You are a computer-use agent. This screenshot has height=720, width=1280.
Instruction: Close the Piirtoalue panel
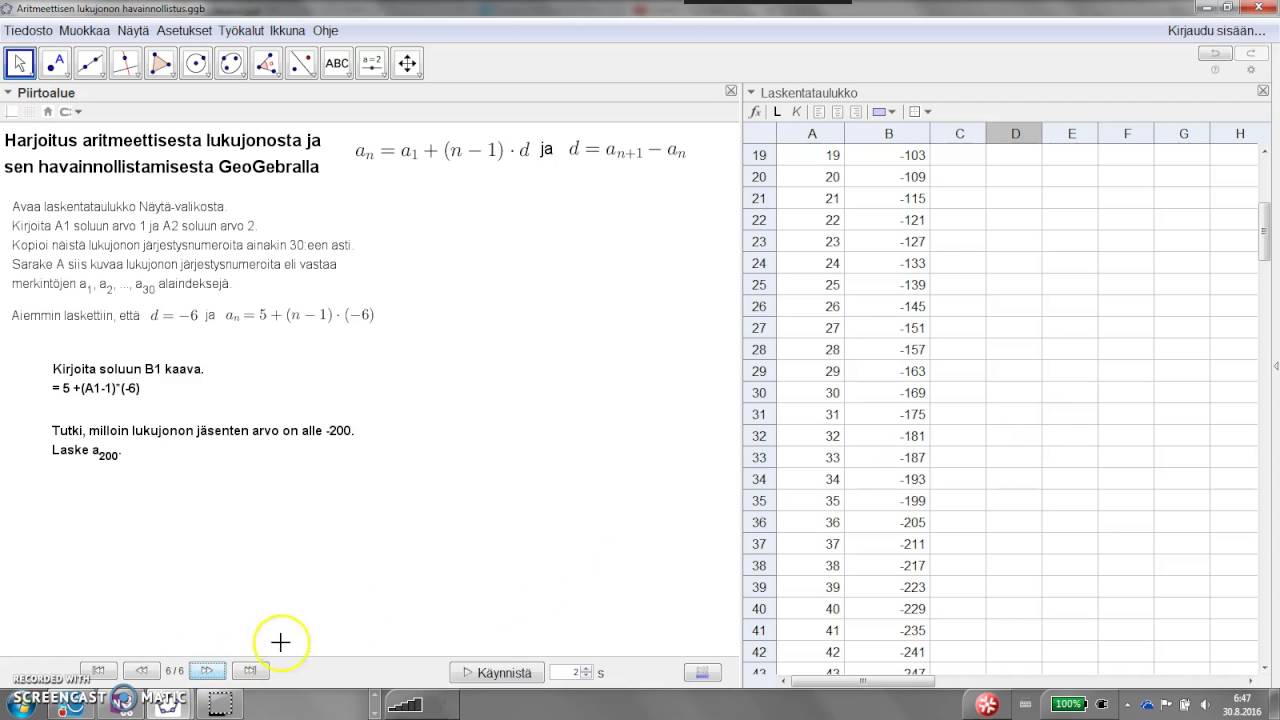pyautogui.click(x=731, y=91)
